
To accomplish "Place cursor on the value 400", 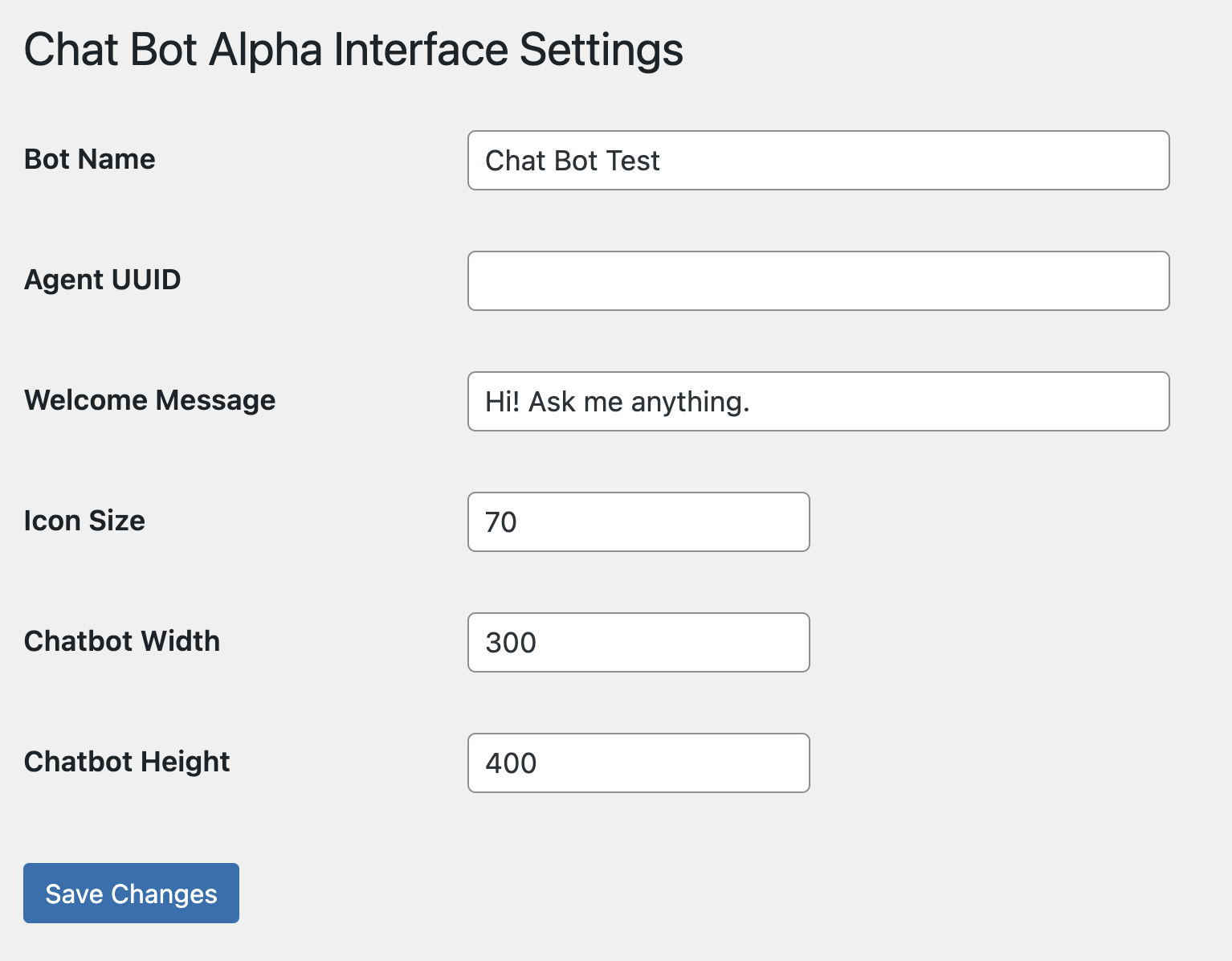I will pyautogui.click(x=511, y=763).
